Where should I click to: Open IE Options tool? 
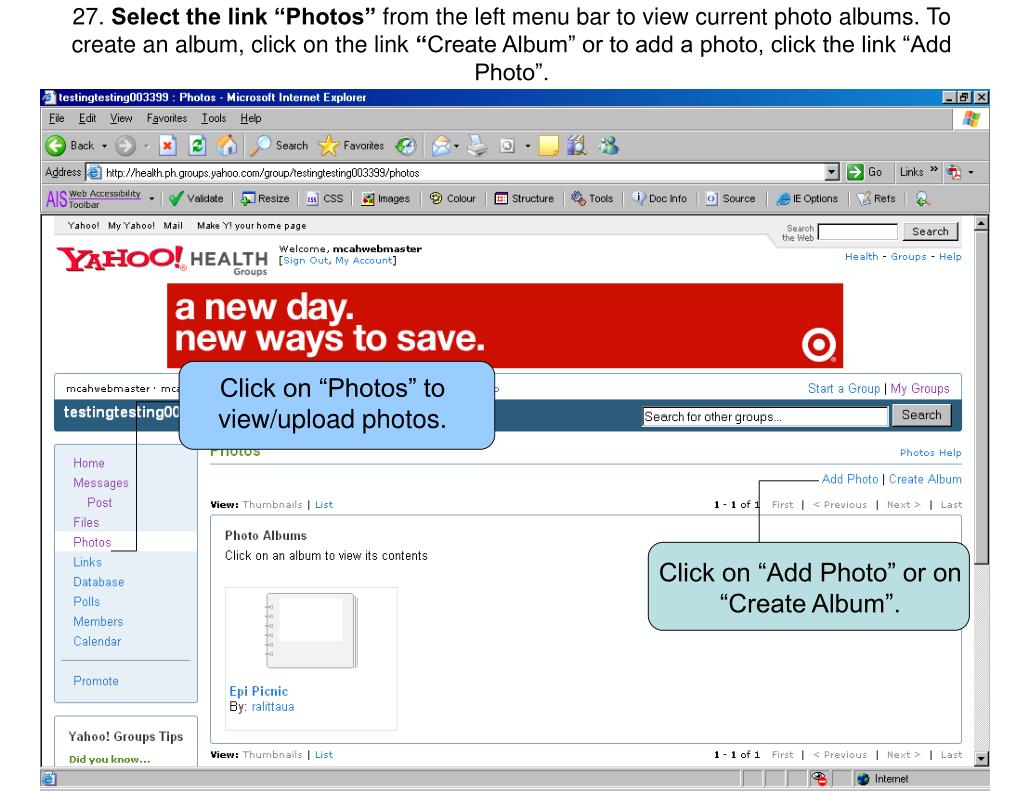807,199
